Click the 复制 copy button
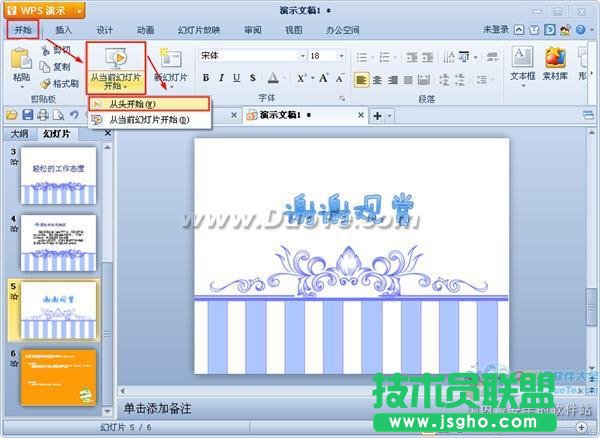Screen dimensions: 600x438 pyautogui.click(x=55, y=67)
